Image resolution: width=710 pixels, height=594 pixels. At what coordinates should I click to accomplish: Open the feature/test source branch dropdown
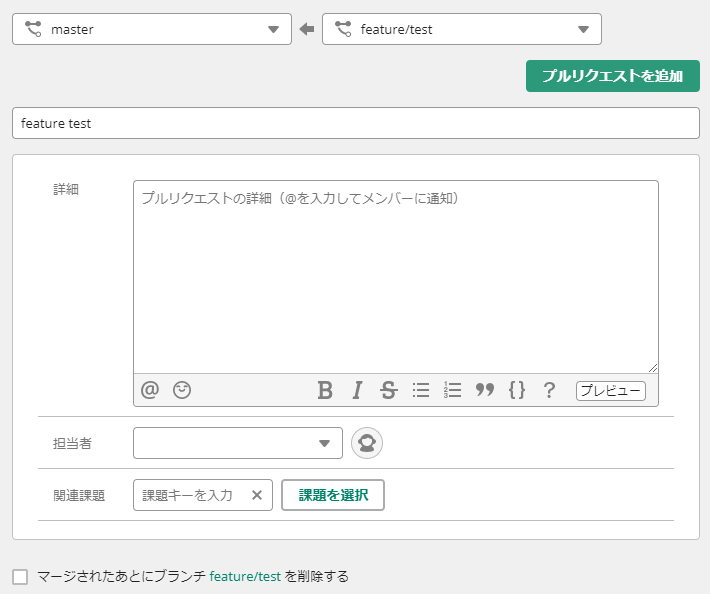click(x=462, y=29)
